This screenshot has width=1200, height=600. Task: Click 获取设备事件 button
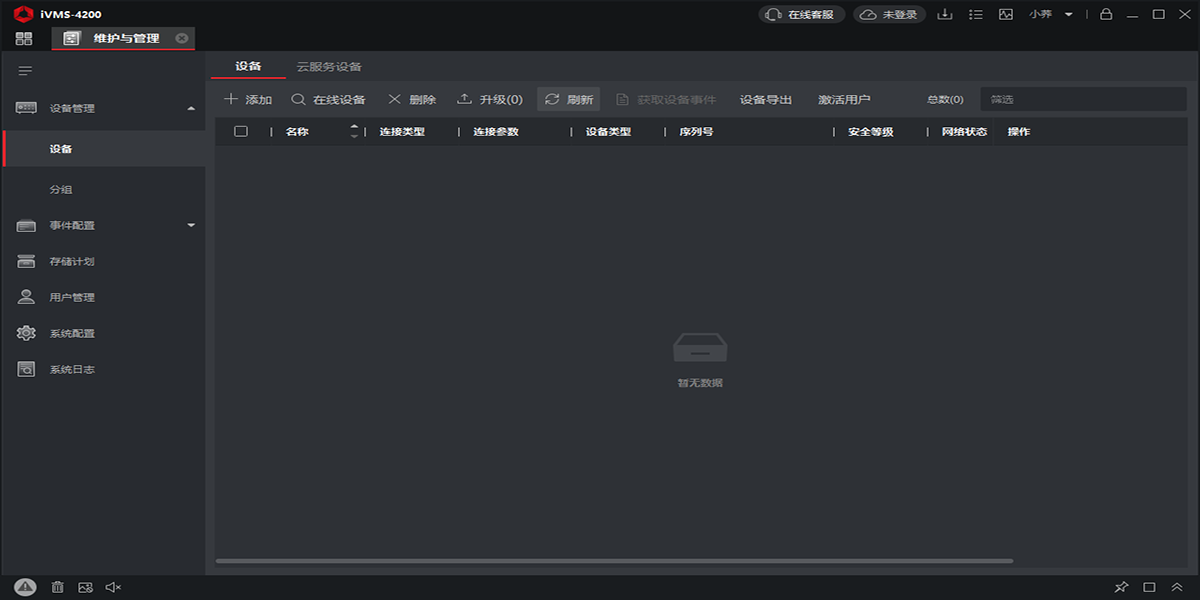coord(666,99)
